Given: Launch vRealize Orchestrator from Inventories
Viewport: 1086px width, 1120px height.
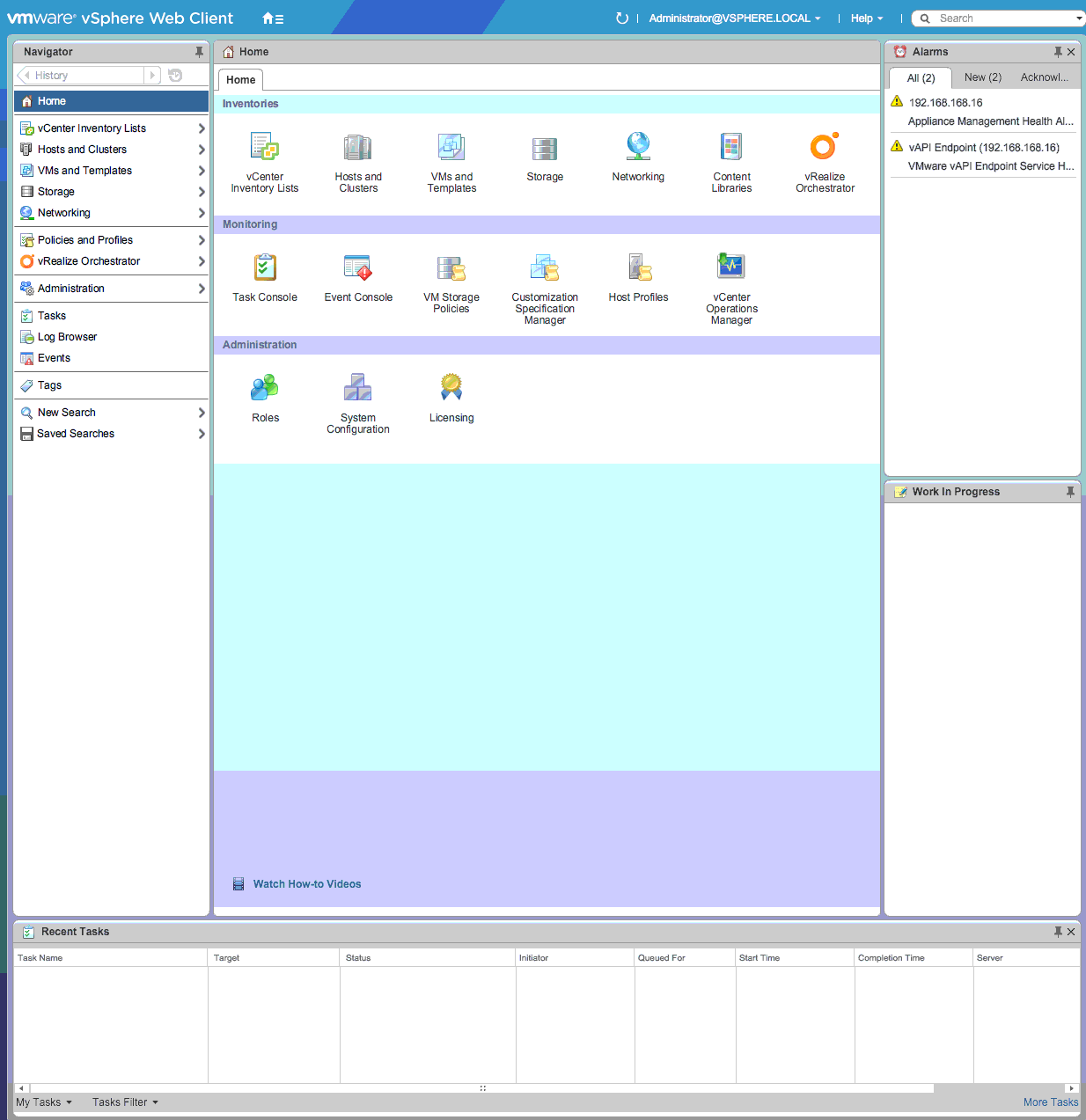Looking at the screenshot, I should [x=825, y=148].
